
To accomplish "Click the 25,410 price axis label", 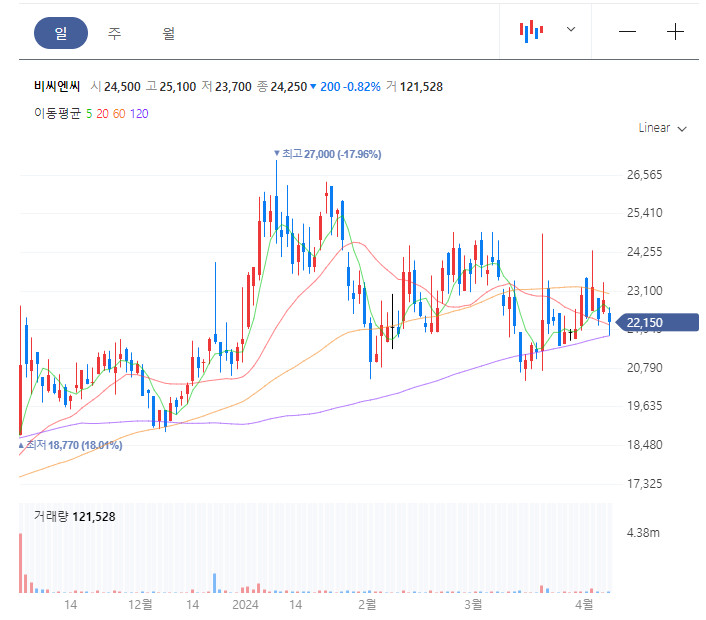I will coord(644,213).
